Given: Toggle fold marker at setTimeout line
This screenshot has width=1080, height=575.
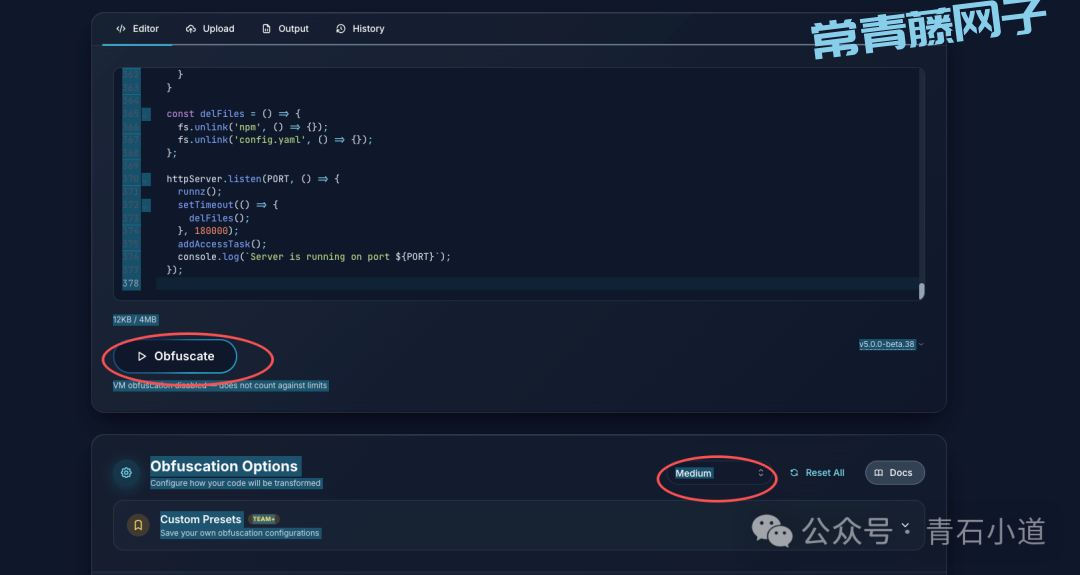Looking at the screenshot, I should click(x=146, y=205).
